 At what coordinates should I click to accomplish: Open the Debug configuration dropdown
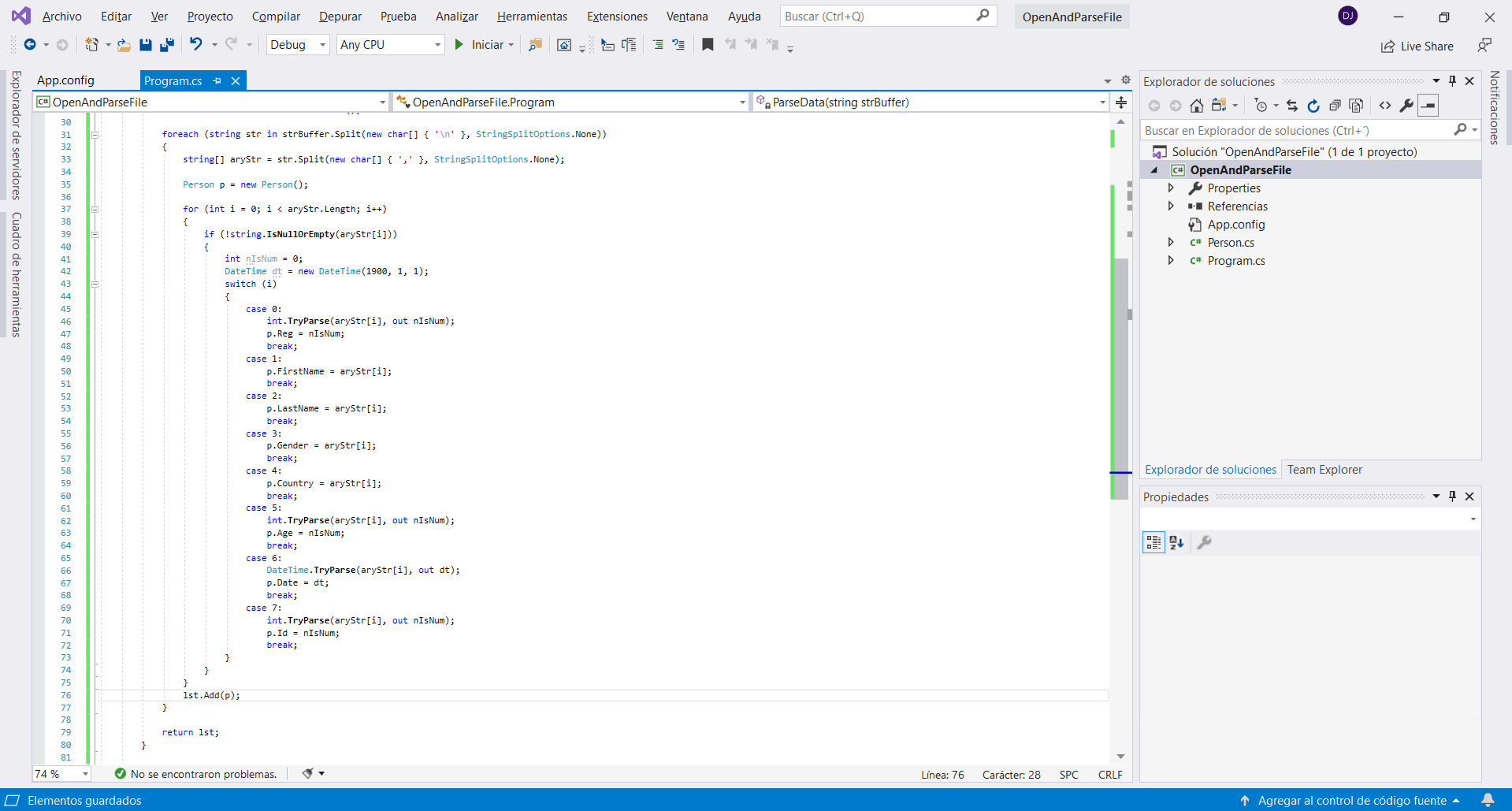pos(298,45)
